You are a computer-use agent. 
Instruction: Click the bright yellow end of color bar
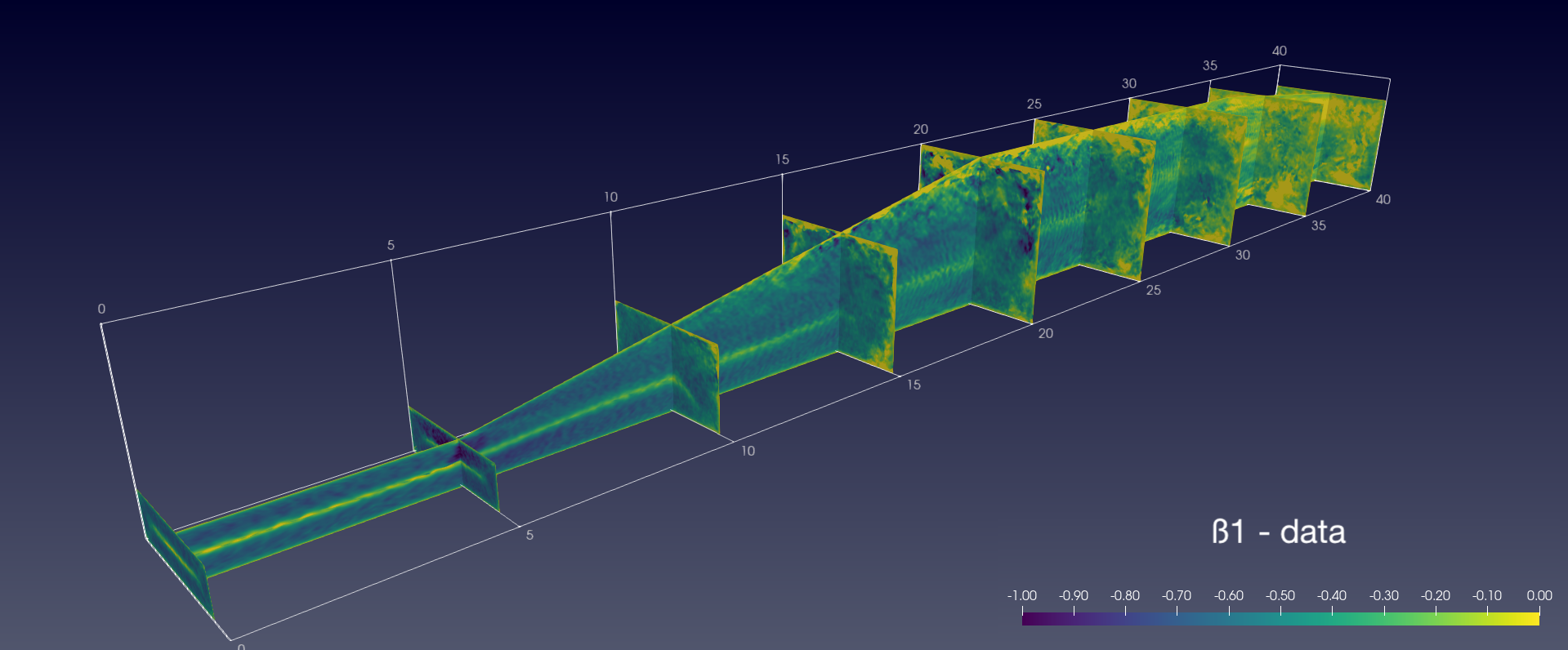coord(1533,619)
